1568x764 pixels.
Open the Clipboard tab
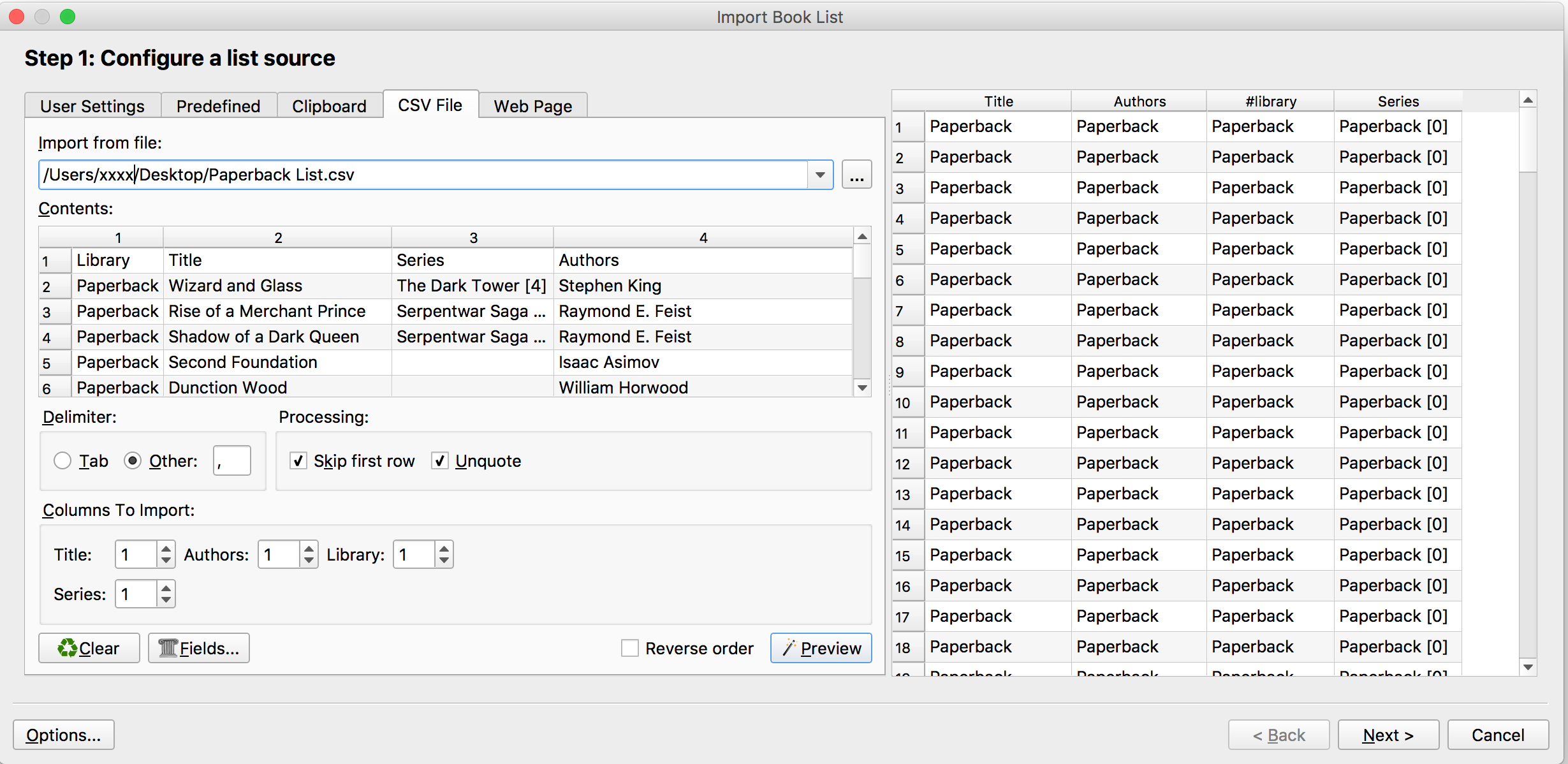tap(329, 106)
